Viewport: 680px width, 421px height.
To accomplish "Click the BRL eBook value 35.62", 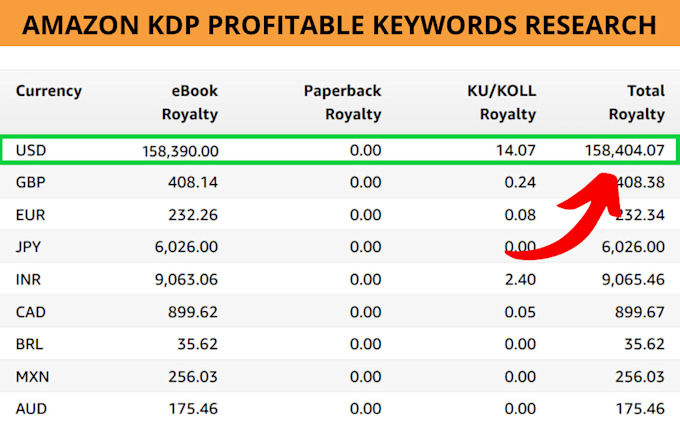I will pos(197,344).
